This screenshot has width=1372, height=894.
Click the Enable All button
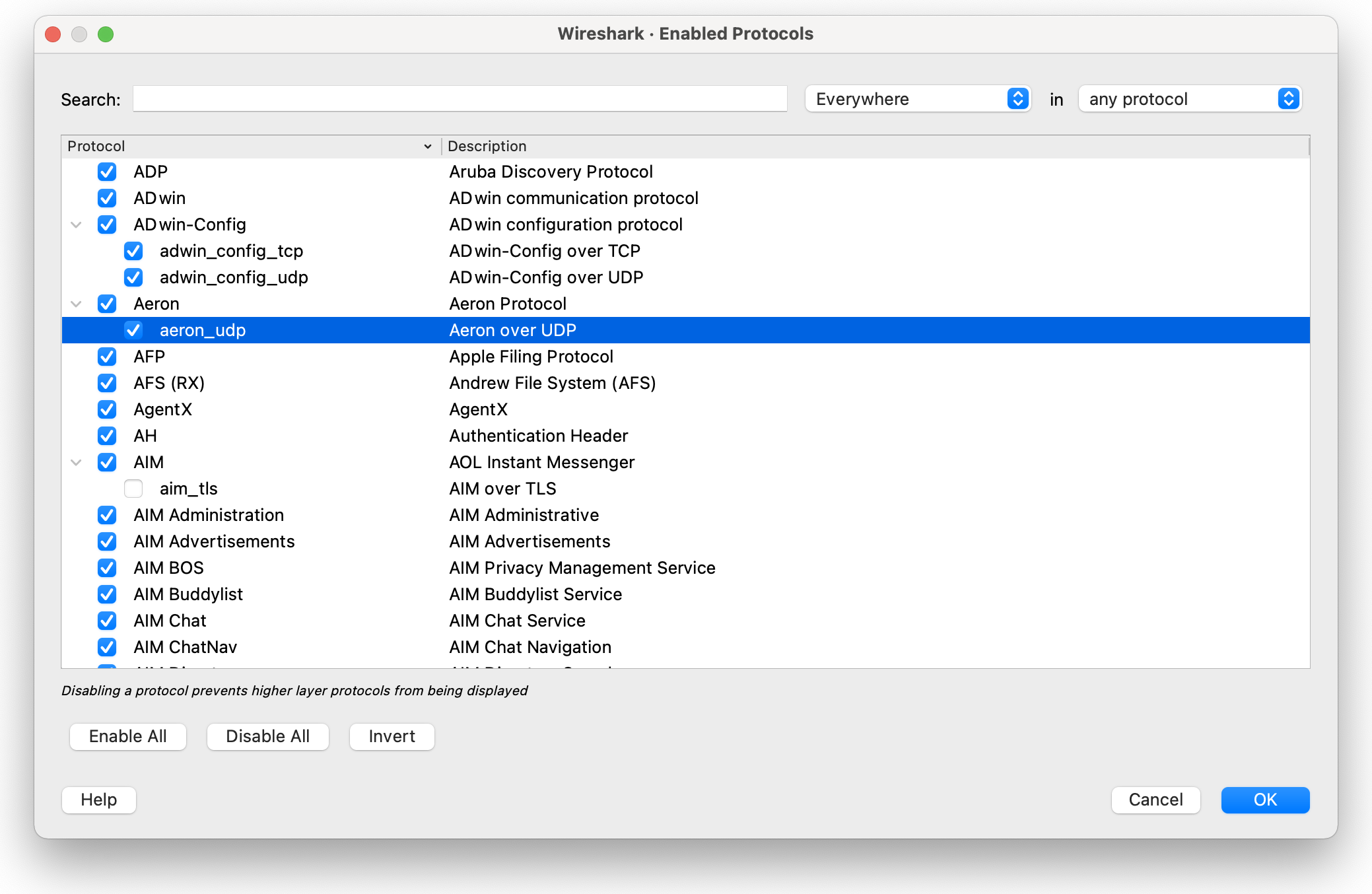(x=127, y=736)
